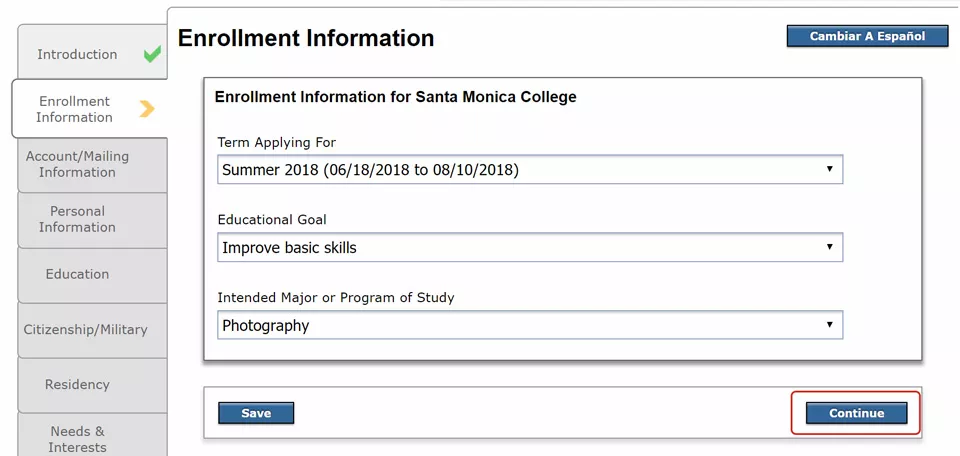Switch language with Cambiar A Español
The width and height of the screenshot is (960, 456).
[866, 37]
